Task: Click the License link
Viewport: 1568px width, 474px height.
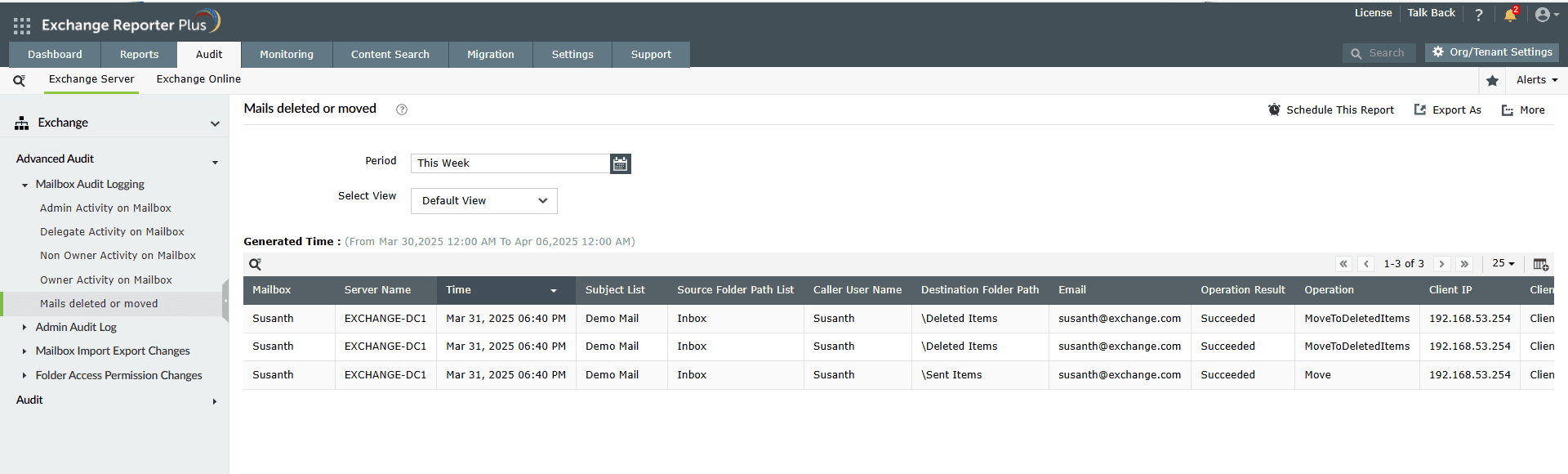Action: pos(1373,13)
